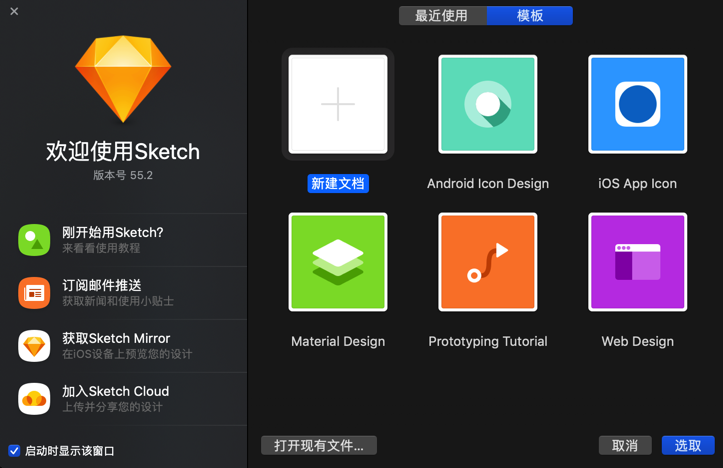Click the 打开现有文件... button

(x=319, y=445)
